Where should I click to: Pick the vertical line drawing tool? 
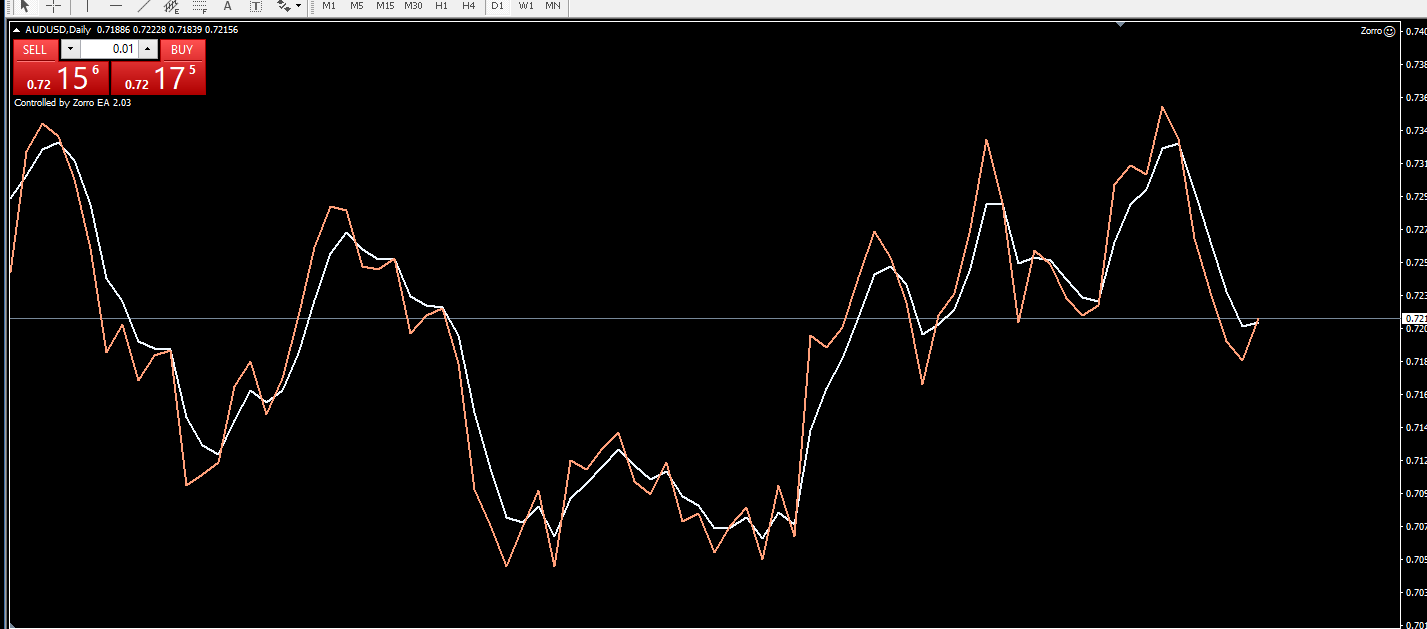[88, 6]
